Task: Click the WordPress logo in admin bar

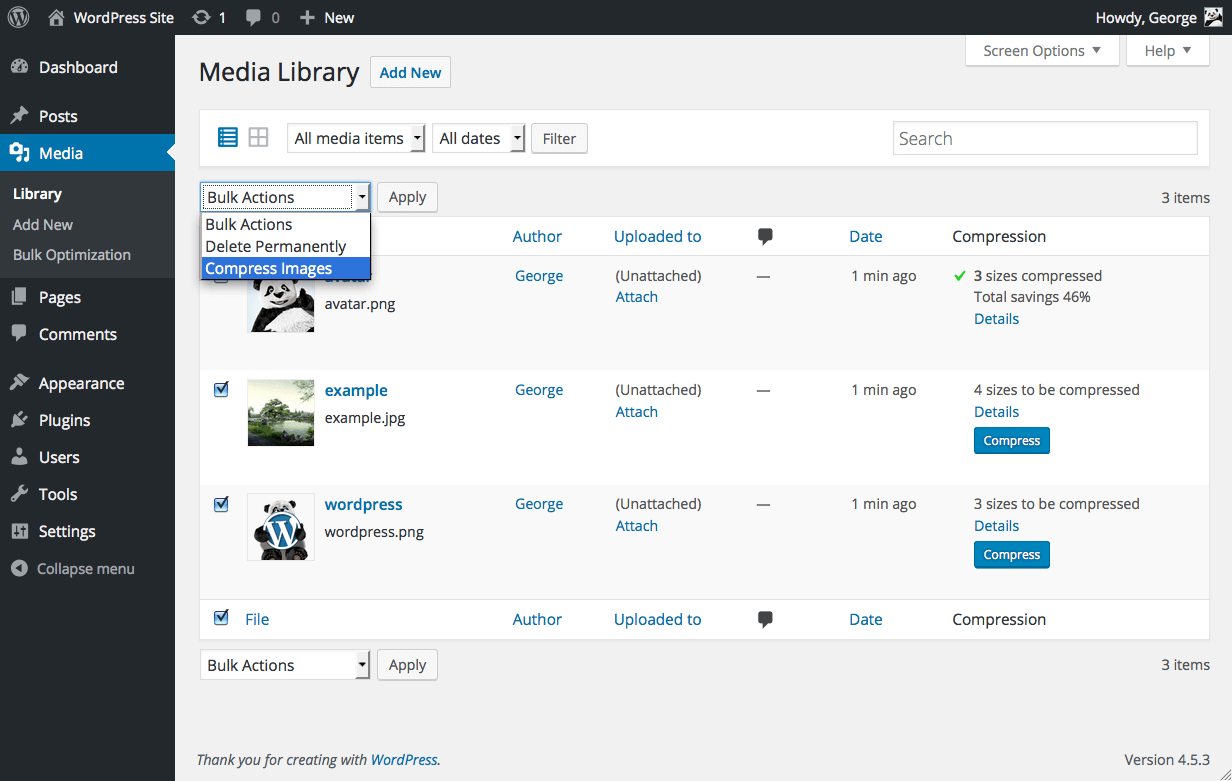Action: point(18,17)
